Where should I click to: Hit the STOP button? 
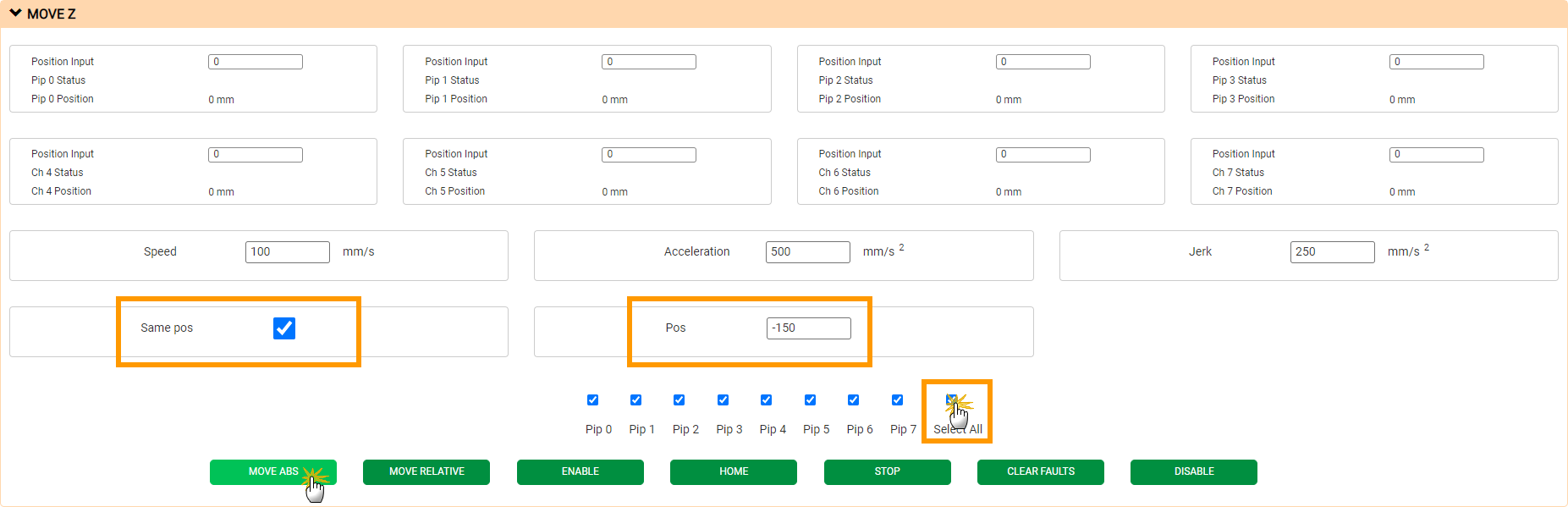coord(887,471)
